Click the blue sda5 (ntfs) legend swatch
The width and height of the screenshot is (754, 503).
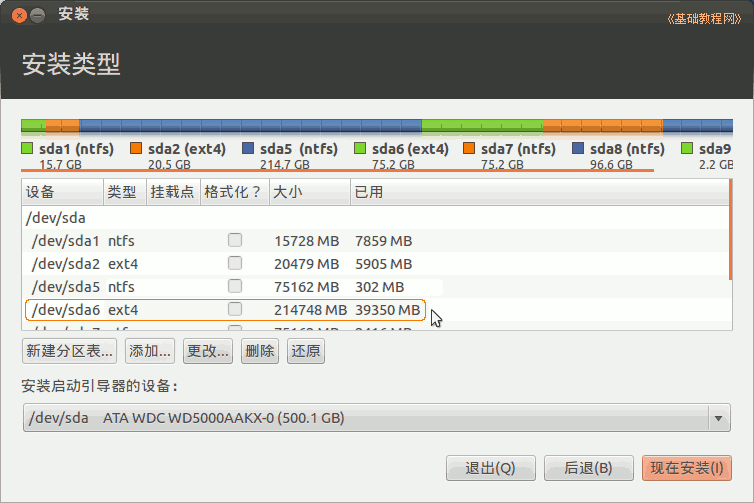coord(248,148)
